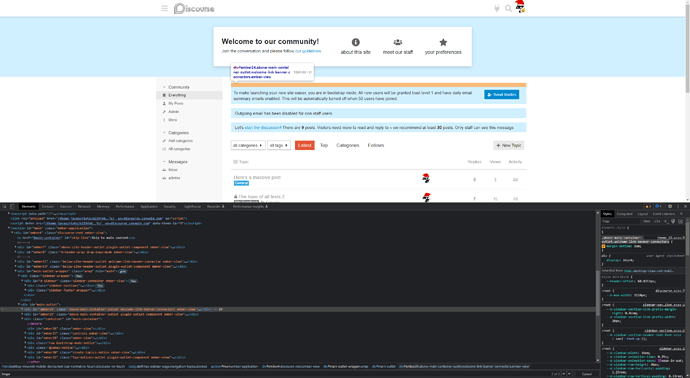690x378 pixels.
Task: Click the 'our guidelines' link
Action: pyautogui.click(x=308, y=51)
